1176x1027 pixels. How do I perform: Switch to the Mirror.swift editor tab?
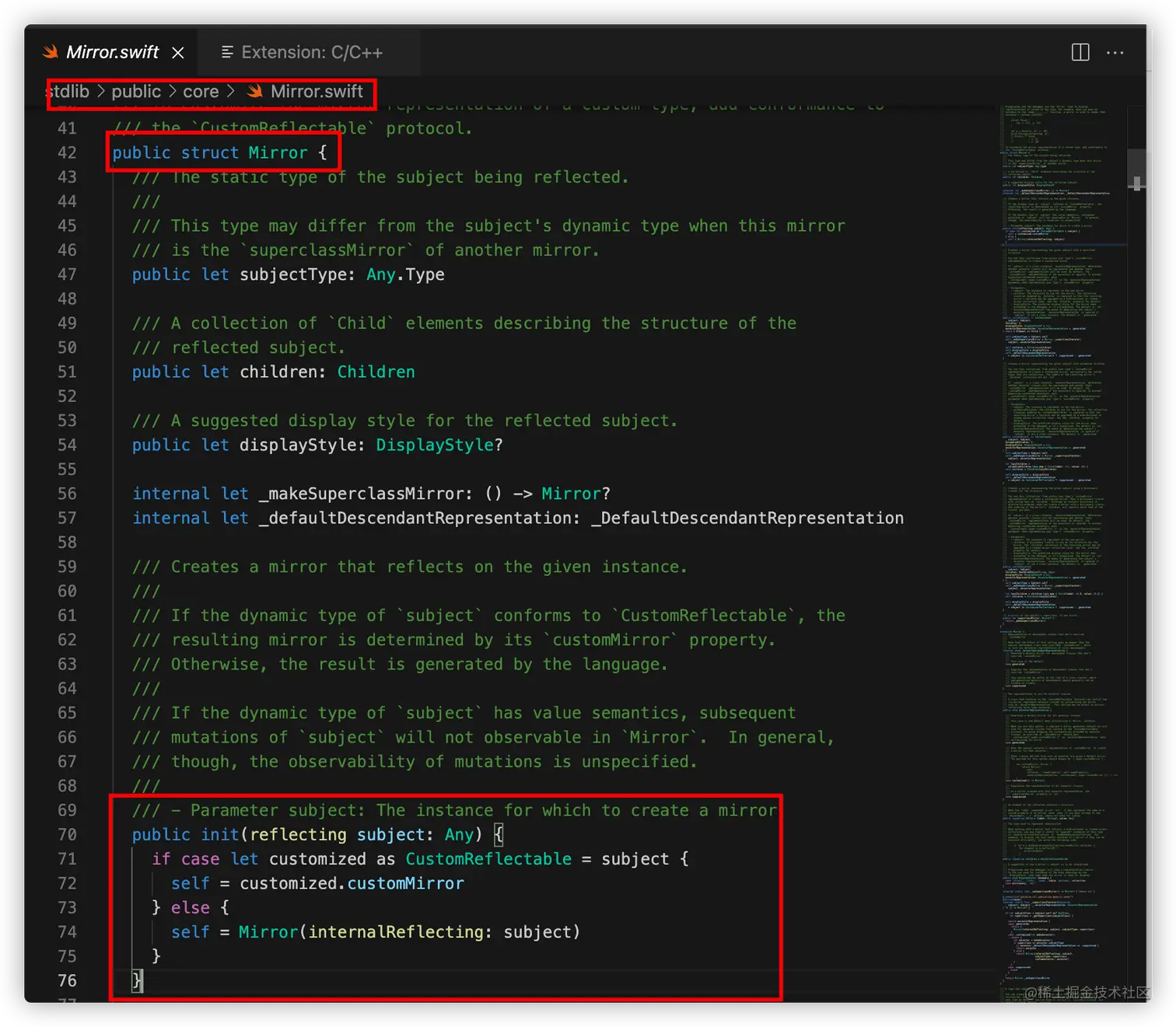coord(113,52)
